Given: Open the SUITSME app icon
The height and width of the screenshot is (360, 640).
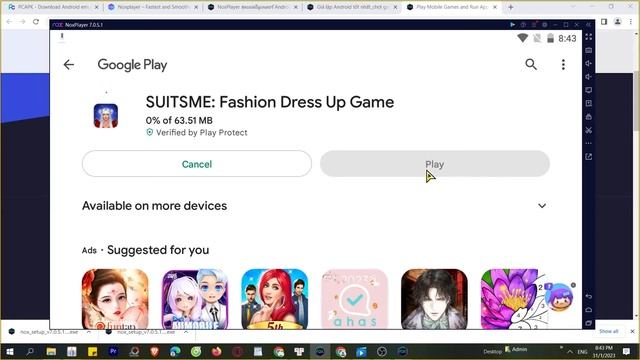Looking at the screenshot, I should (x=106, y=116).
